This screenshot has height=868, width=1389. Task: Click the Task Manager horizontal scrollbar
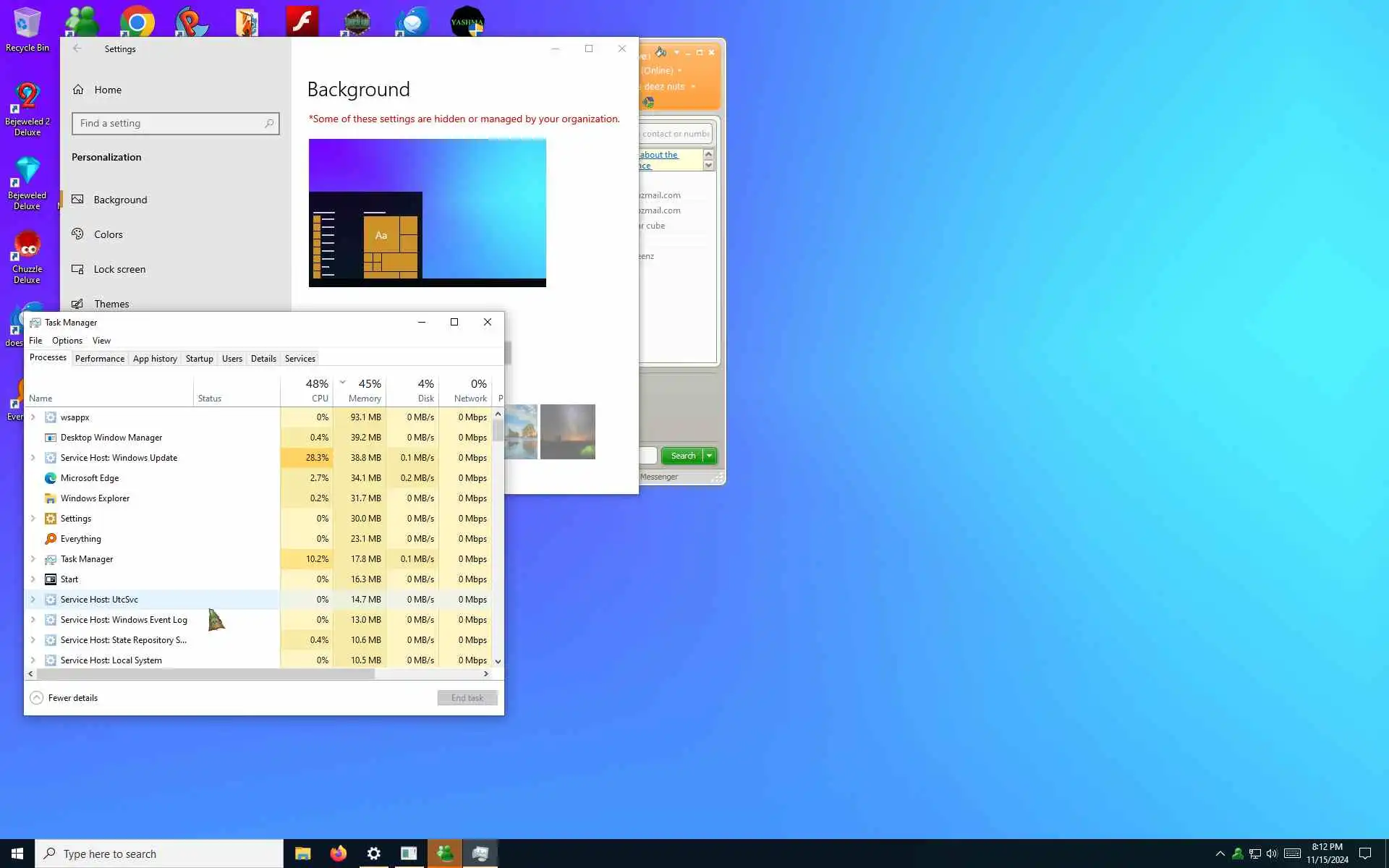(206, 673)
